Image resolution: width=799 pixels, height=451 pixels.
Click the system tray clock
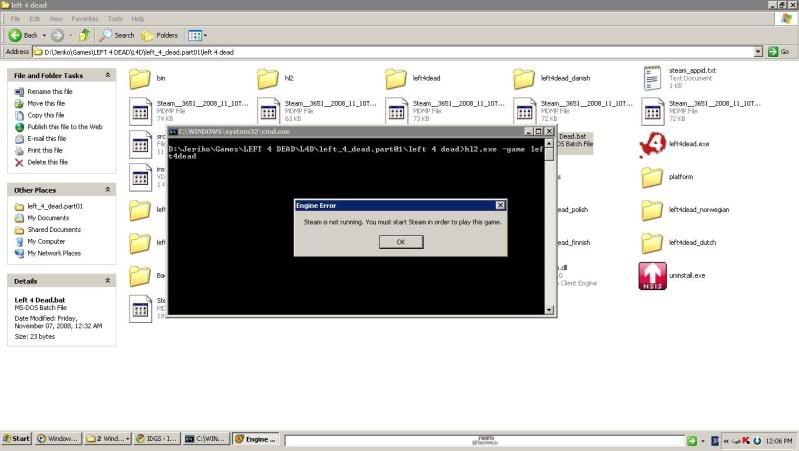click(x=779, y=440)
